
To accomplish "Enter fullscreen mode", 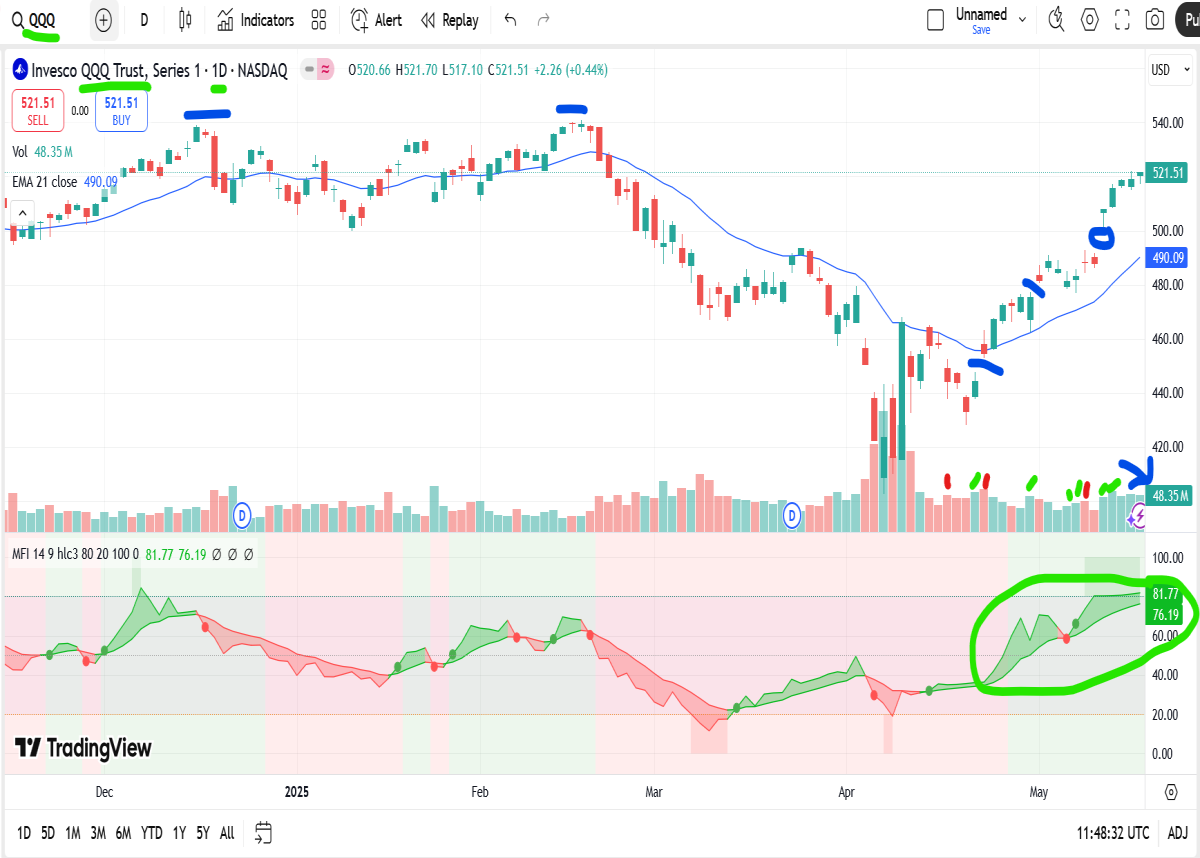I will point(1122,19).
